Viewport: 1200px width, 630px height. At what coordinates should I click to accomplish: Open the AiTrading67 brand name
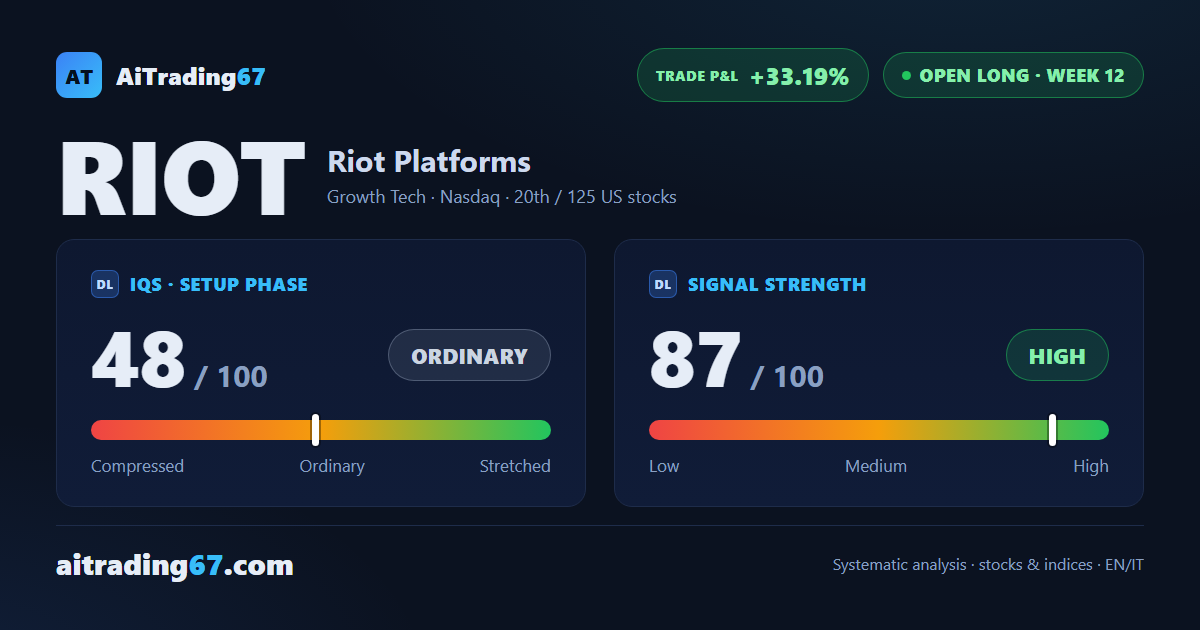pyautogui.click(x=191, y=76)
